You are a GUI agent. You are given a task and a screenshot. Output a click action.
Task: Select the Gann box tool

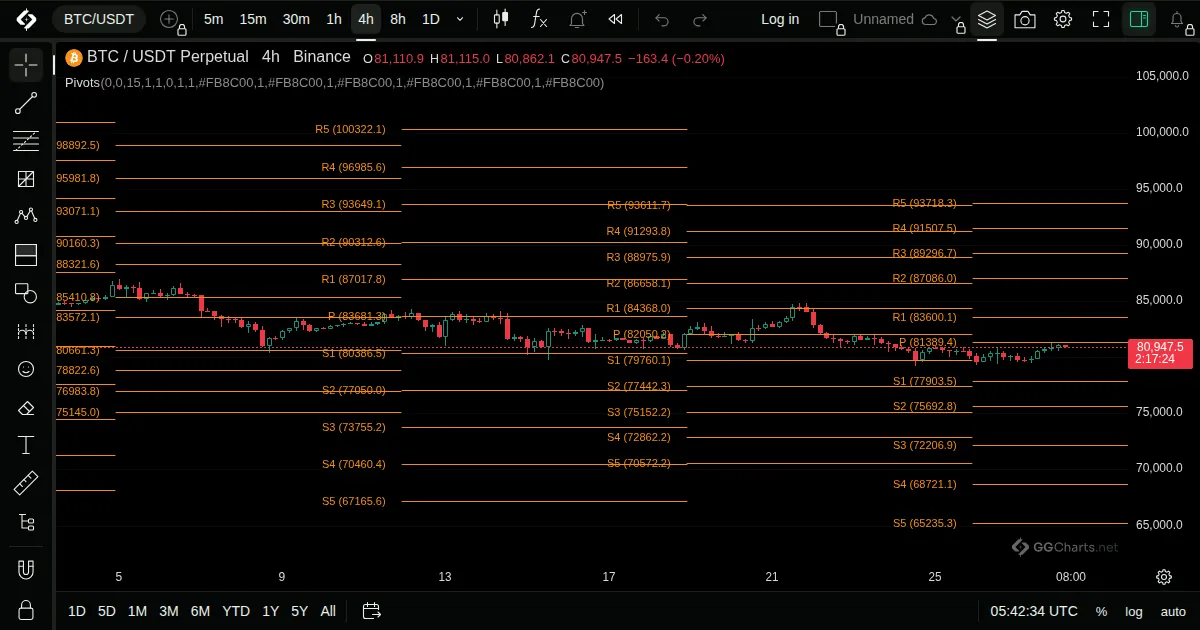click(x=26, y=179)
